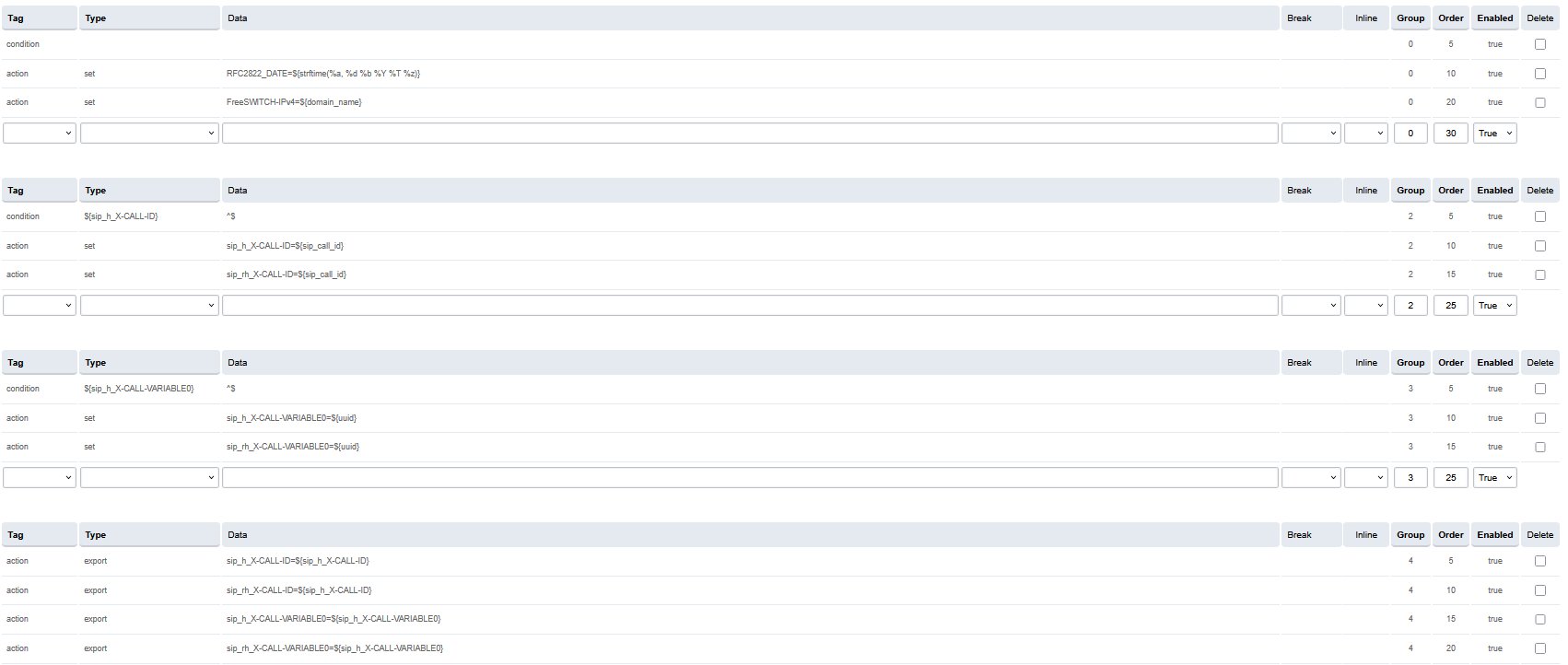1568x665 pixels.
Task: Mark the ${sip_h_X-CALL-ID} condition row for deletion
Action: tap(1539, 216)
